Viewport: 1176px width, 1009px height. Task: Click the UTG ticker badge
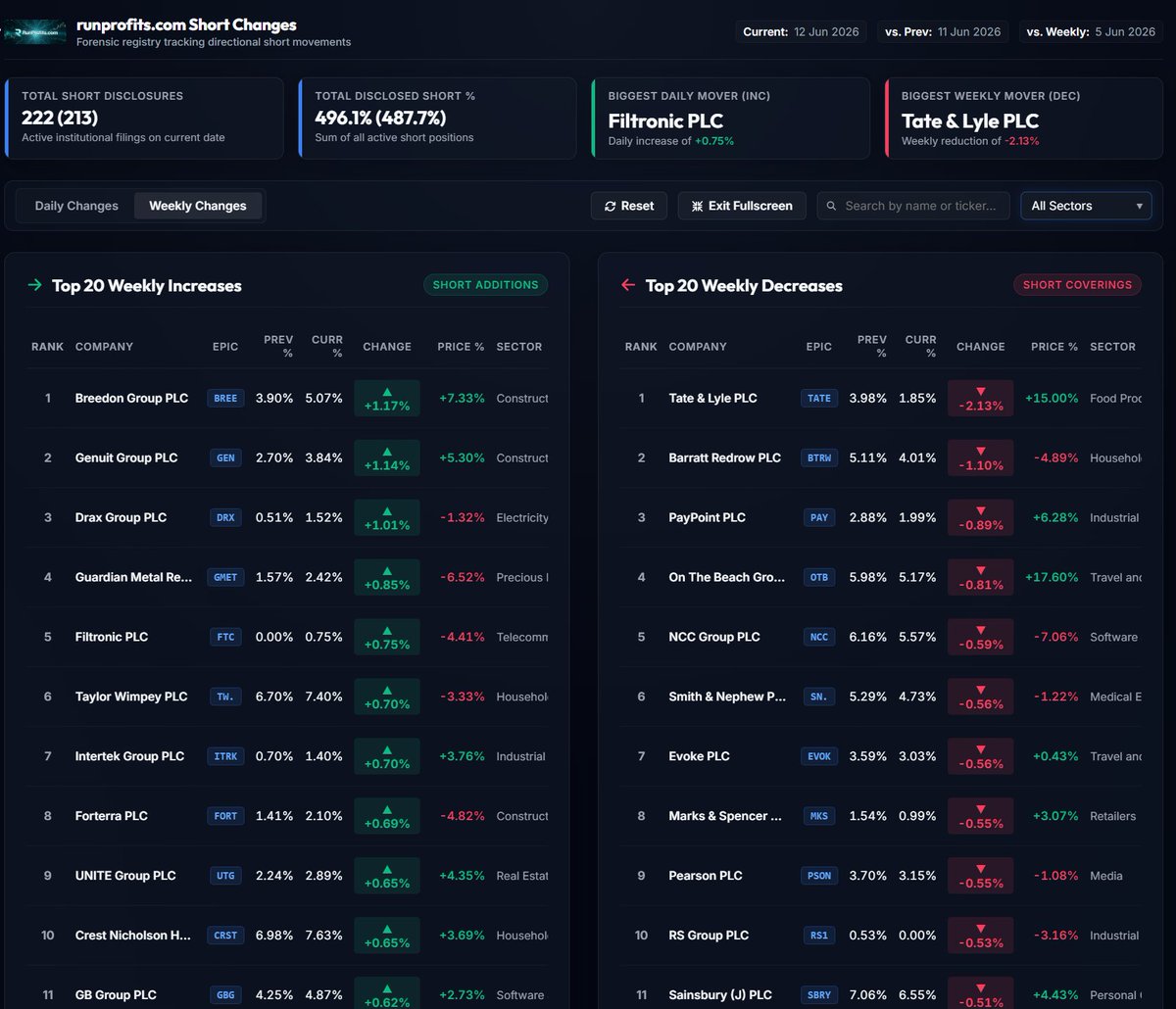225,876
